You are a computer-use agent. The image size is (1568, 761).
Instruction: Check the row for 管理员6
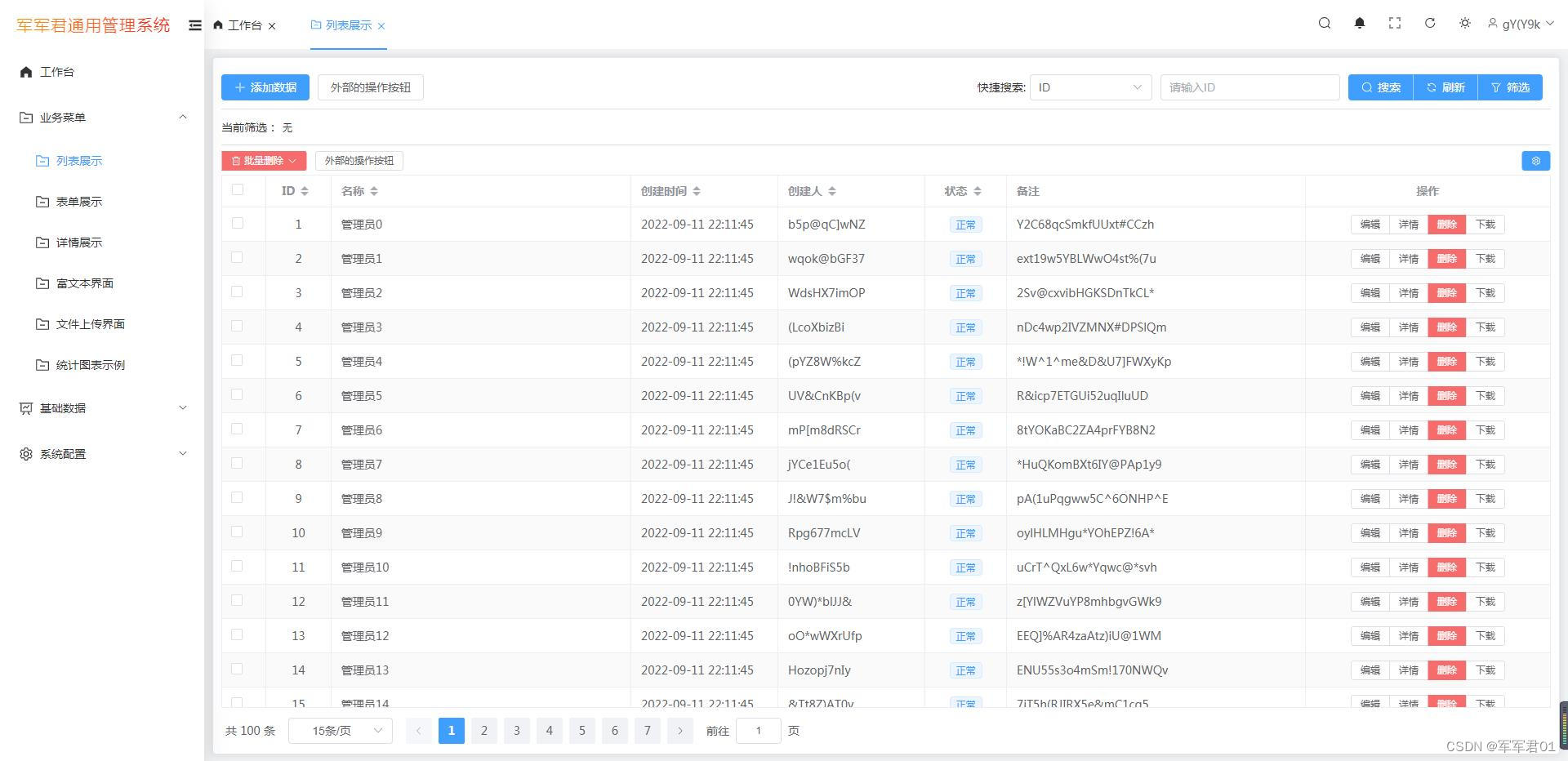pyautogui.click(x=238, y=429)
